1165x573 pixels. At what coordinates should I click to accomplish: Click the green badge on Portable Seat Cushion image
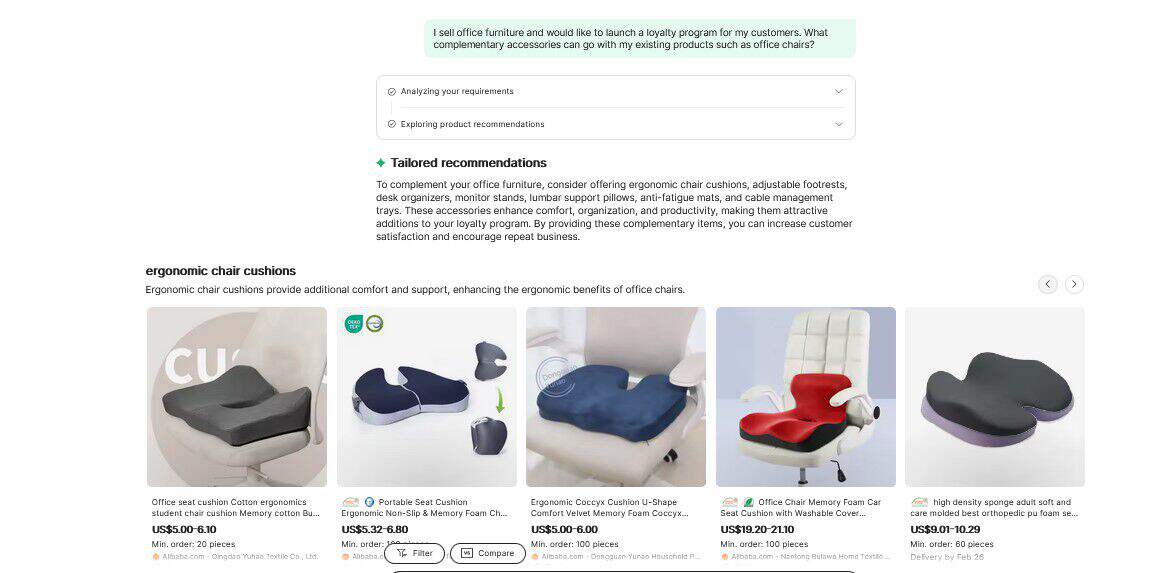tap(354, 324)
